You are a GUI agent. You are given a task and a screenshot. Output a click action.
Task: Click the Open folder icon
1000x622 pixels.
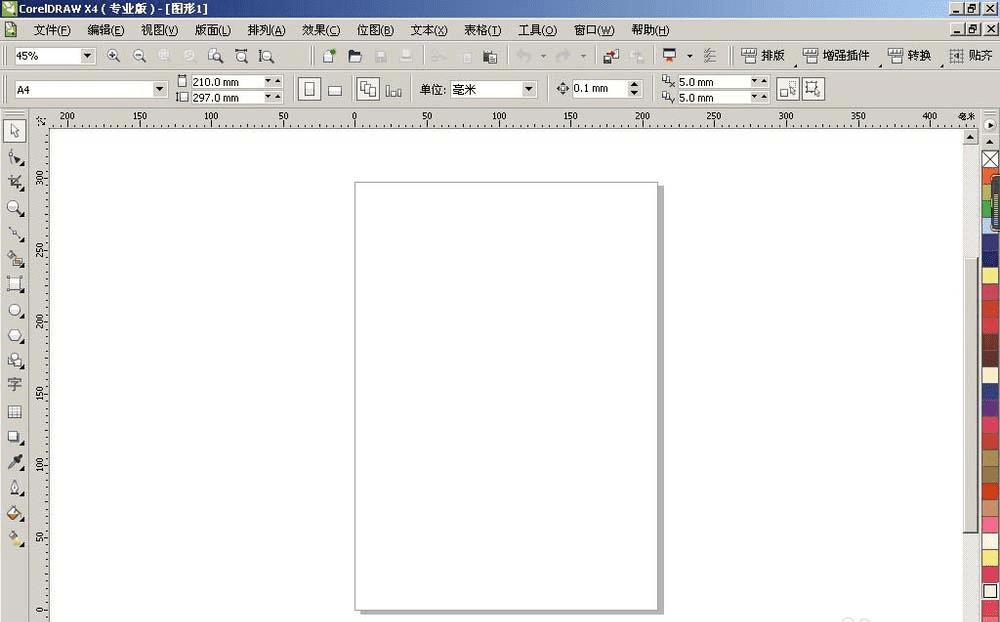click(x=355, y=56)
